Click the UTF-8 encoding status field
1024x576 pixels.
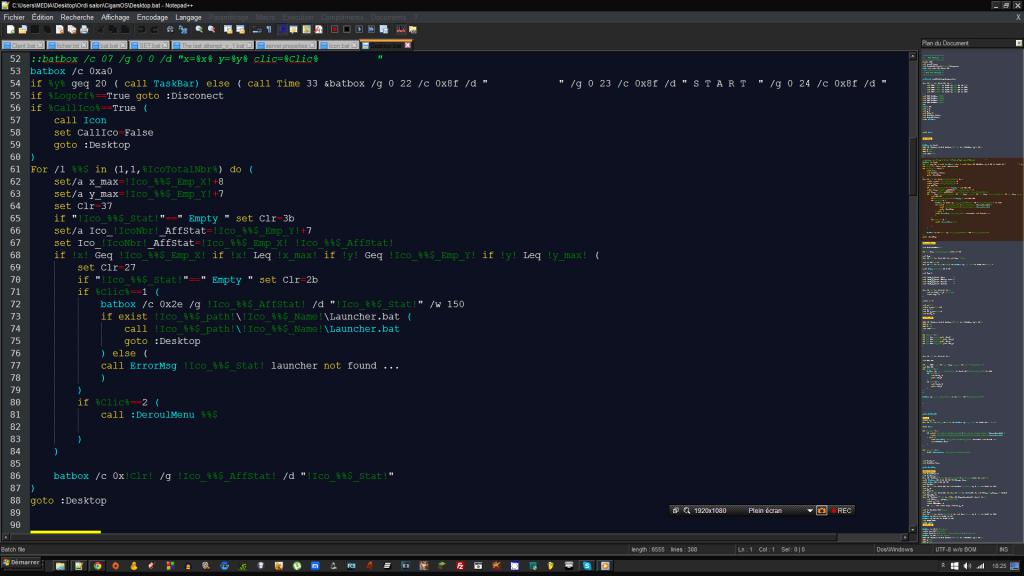point(955,550)
